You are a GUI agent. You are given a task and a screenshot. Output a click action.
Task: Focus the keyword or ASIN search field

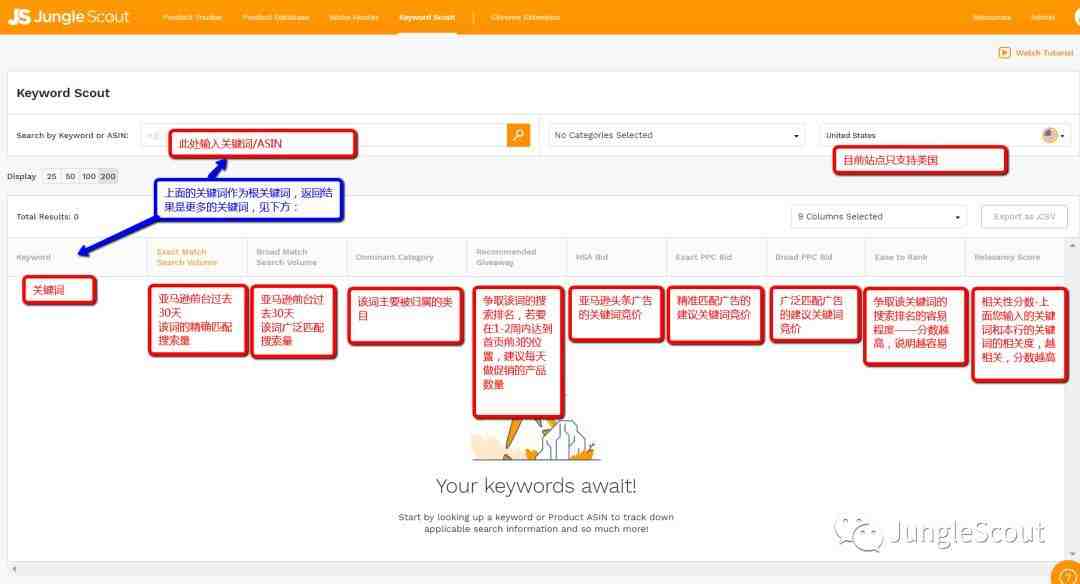click(324, 135)
